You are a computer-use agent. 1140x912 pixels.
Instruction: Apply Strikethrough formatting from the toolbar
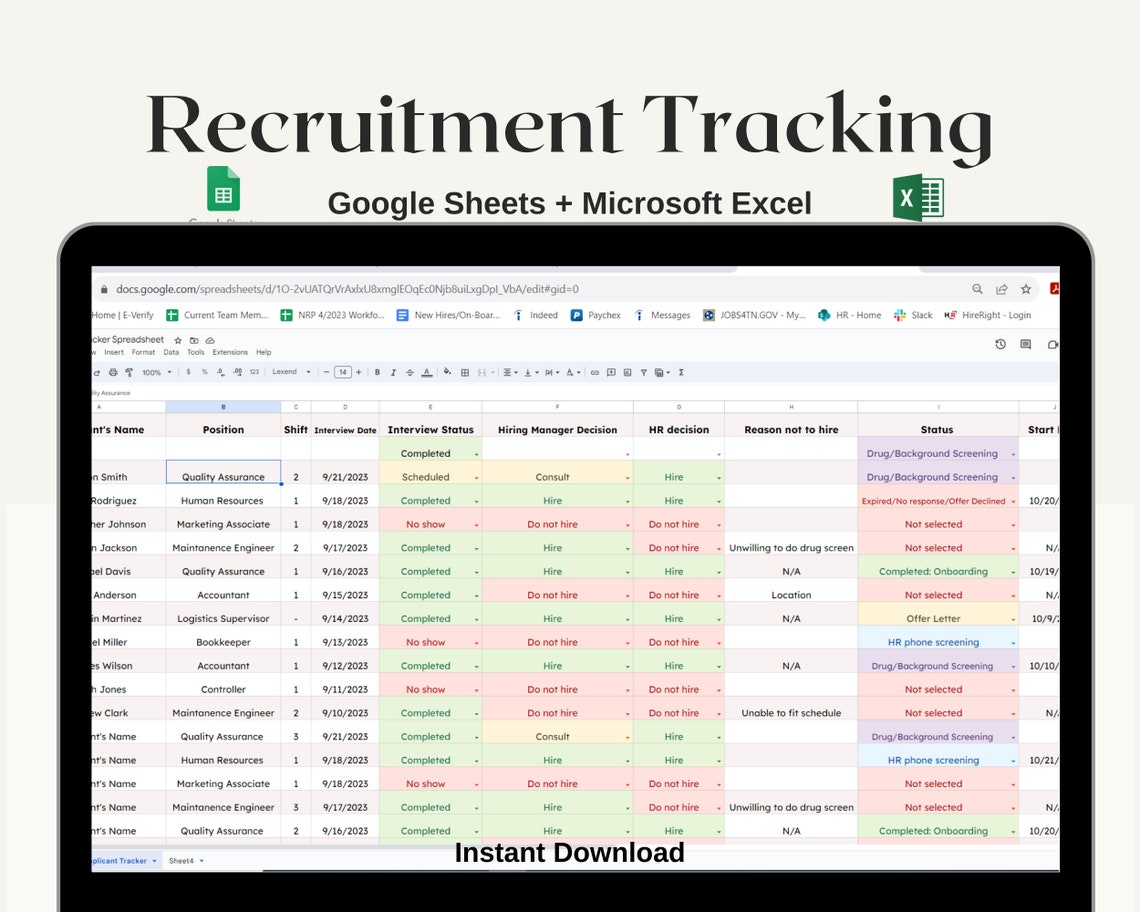pyautogui.click(x=410, y=371)
